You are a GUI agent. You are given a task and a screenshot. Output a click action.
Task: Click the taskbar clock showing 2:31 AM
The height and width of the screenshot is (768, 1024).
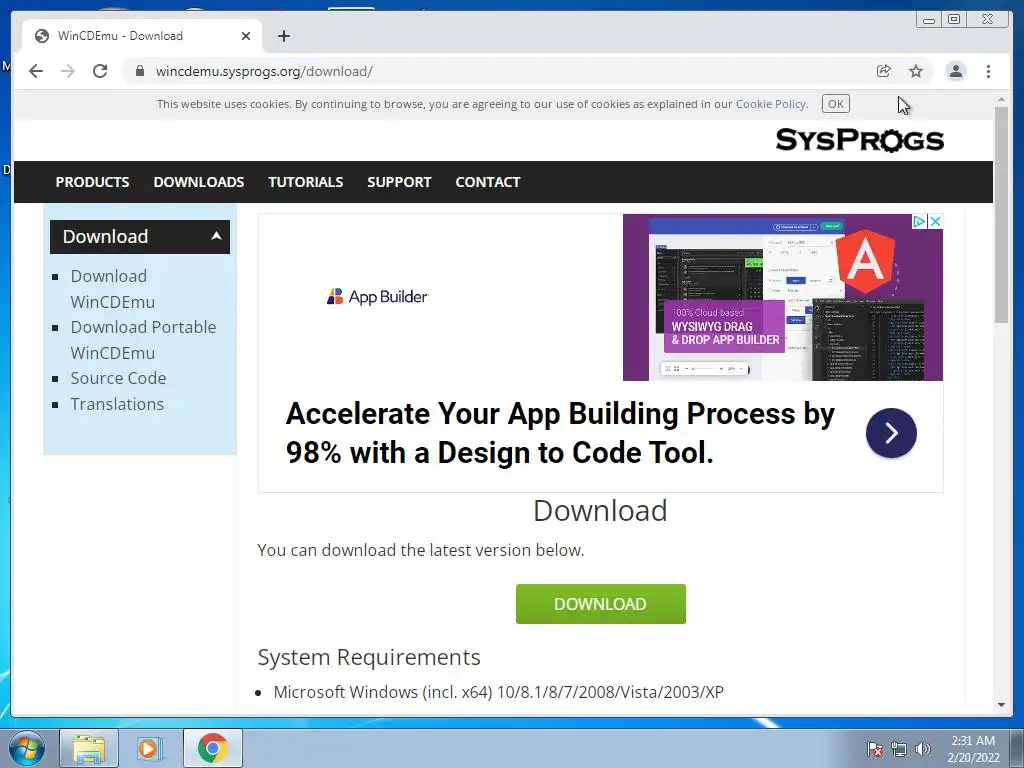[973, 749]
